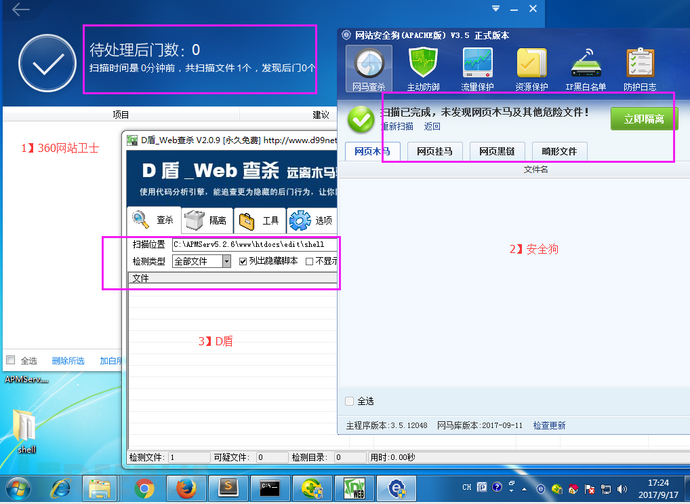690x504 pixels.
Task: Click the CH input language indicator
Action: point(467,487)
